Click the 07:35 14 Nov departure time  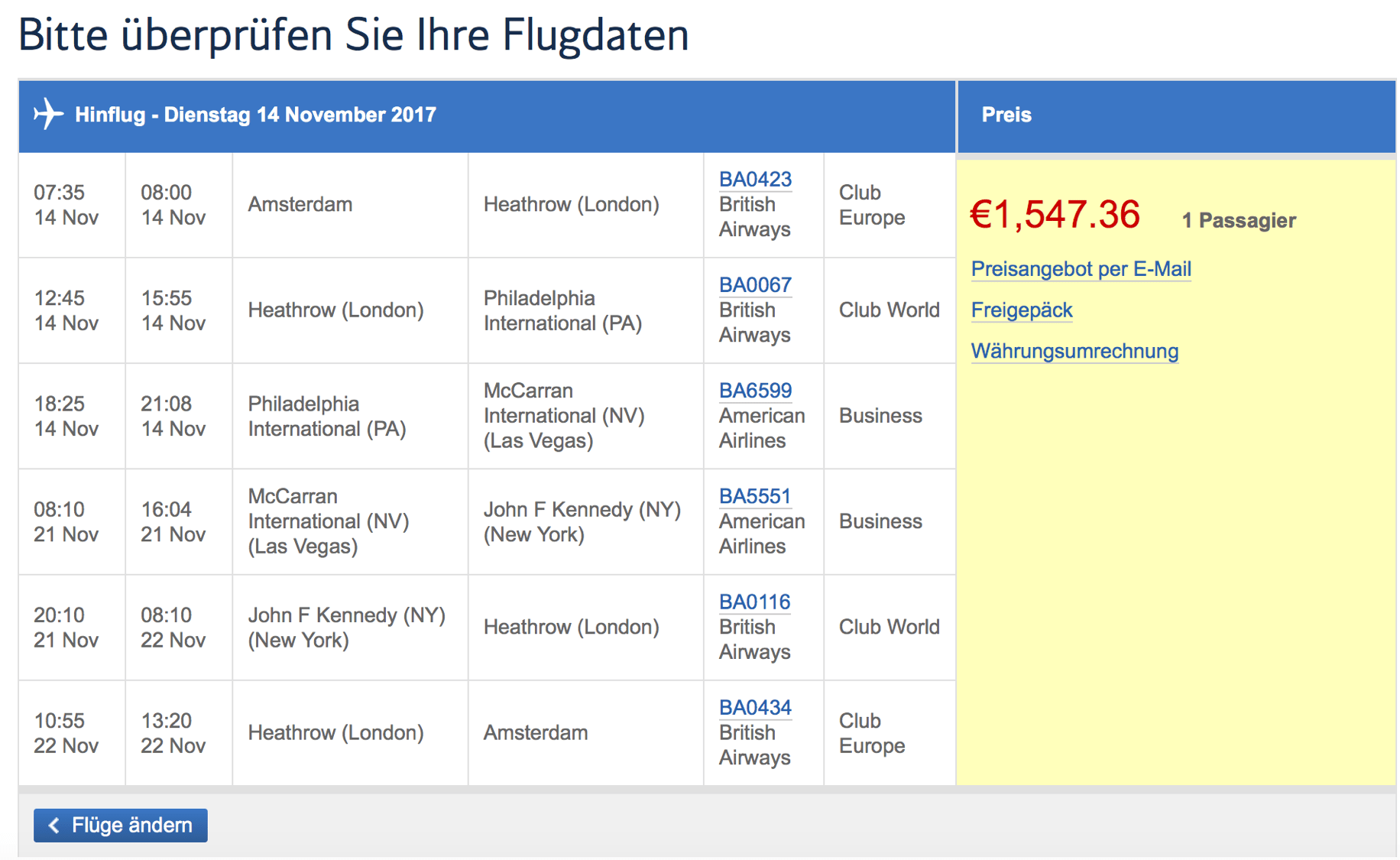(66, 205)
